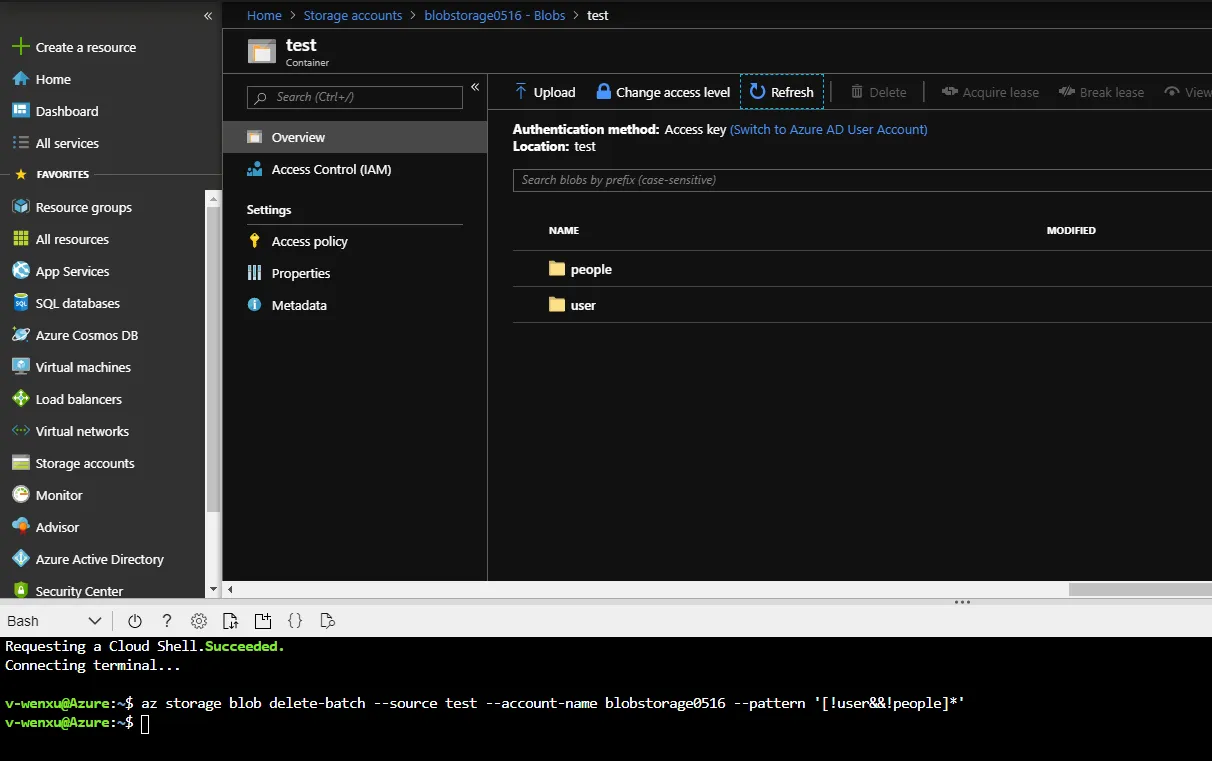Select the Overview menu item
Image resolution: width=1212 pixels, height=761 pixels.
[x=355, y=137]
